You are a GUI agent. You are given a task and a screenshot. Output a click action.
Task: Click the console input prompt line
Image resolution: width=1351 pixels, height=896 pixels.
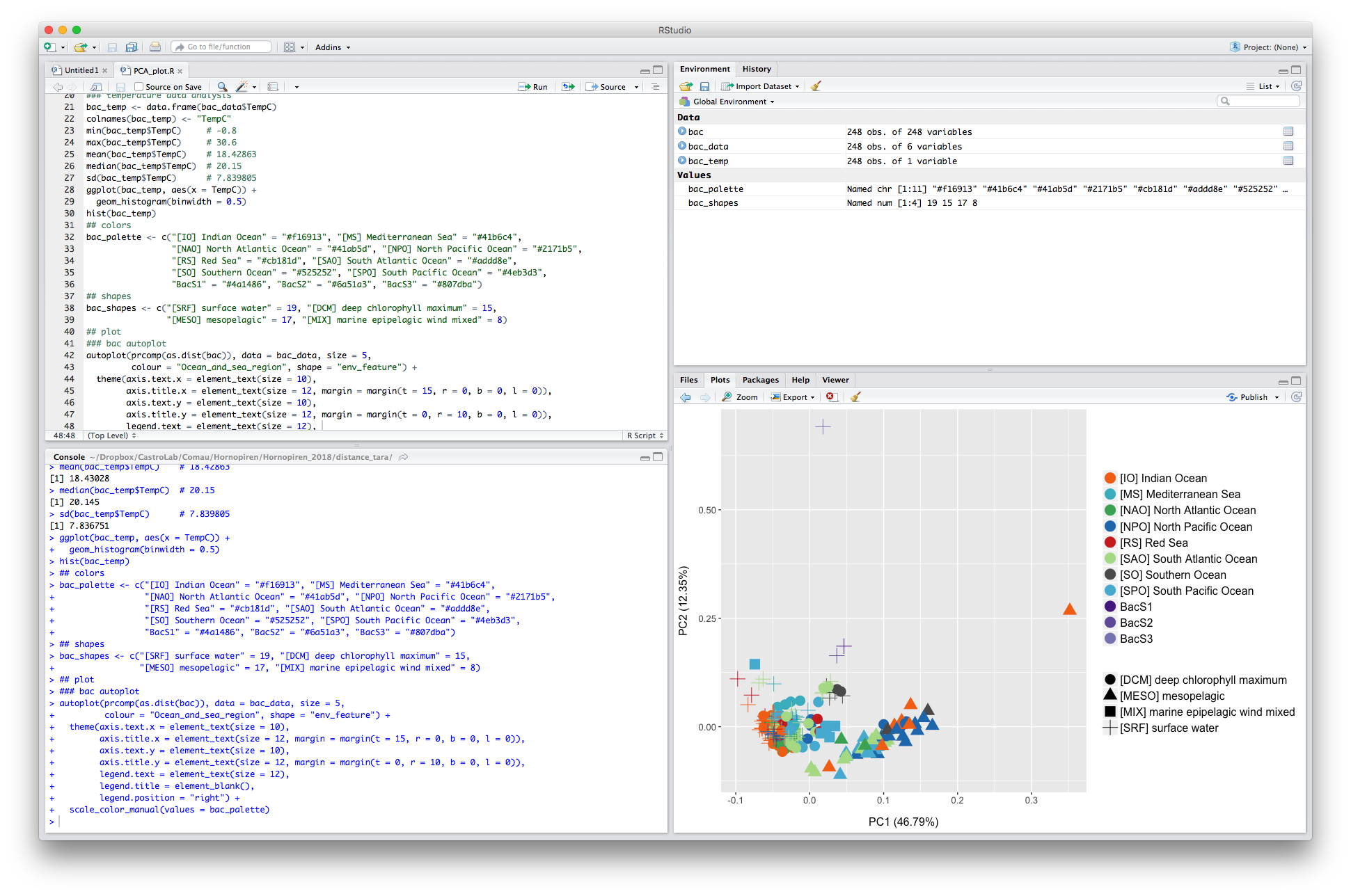coord(356,822)
